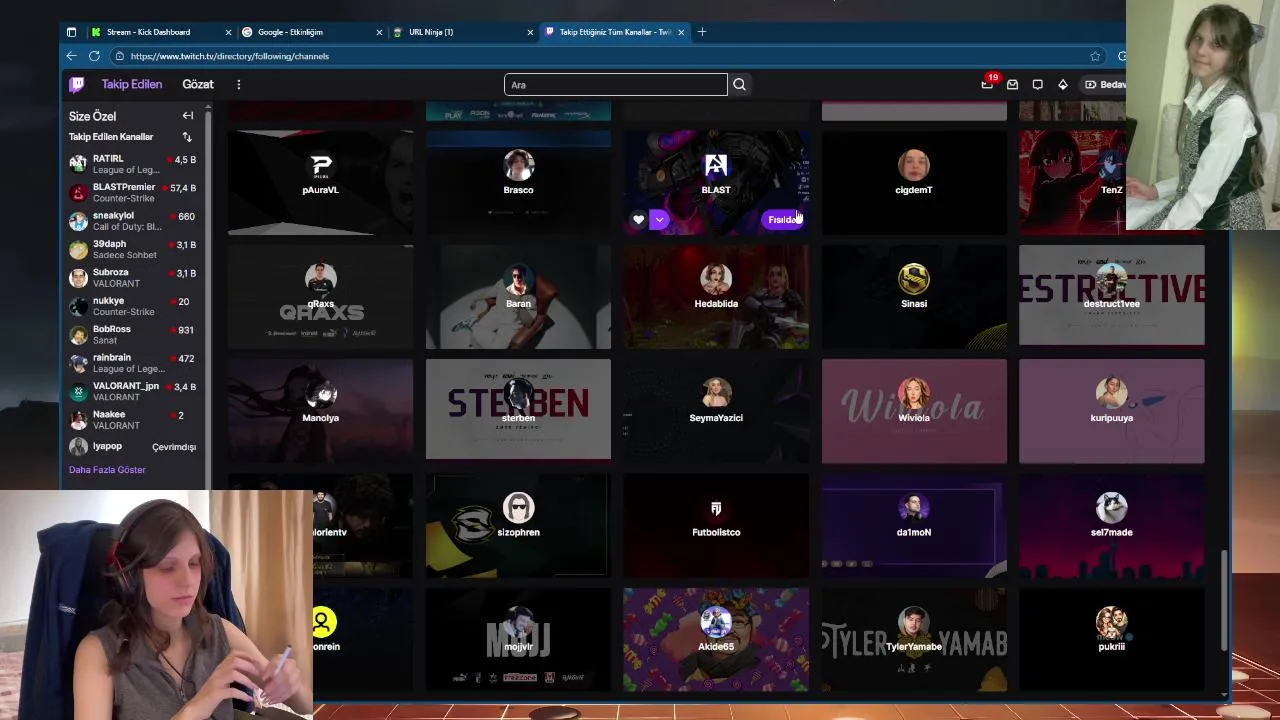Viewport: 1280px width, 720px height.
Task: Select the Takip Ettiğiniz Tüm Kanallar tab
Action: 614,32
